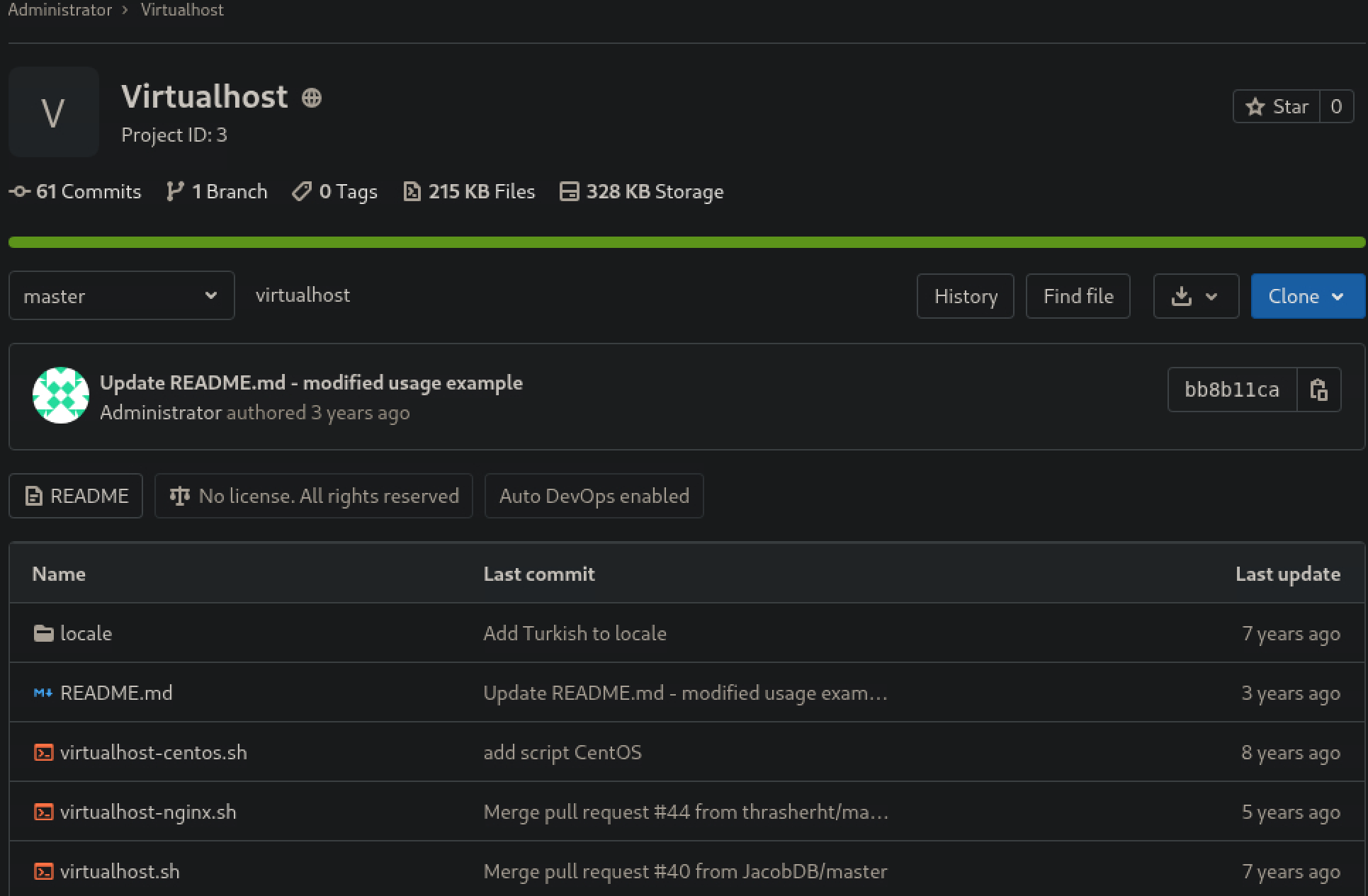Click the tag icon beside 0 Tags
The image size is (1368, 896).
click(x=302, y=191)
